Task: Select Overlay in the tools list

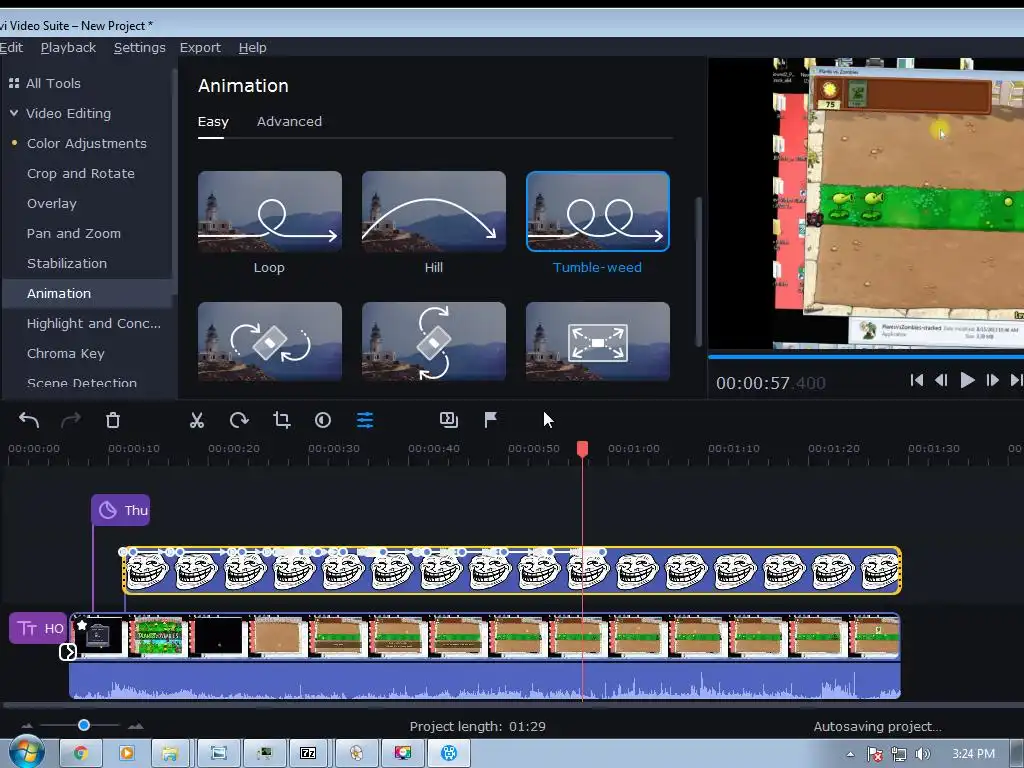Action: [x=52, y=203]
